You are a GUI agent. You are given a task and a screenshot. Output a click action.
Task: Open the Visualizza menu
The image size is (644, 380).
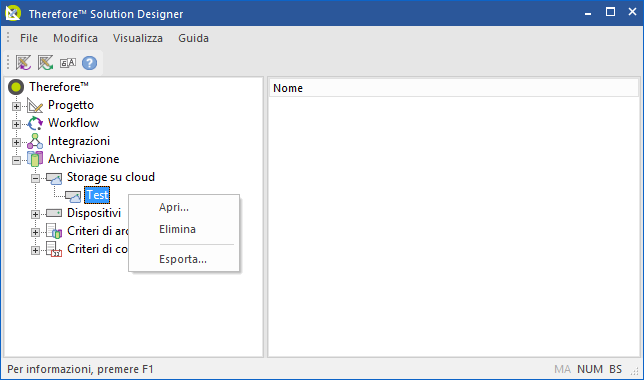(x=138, y=38)
